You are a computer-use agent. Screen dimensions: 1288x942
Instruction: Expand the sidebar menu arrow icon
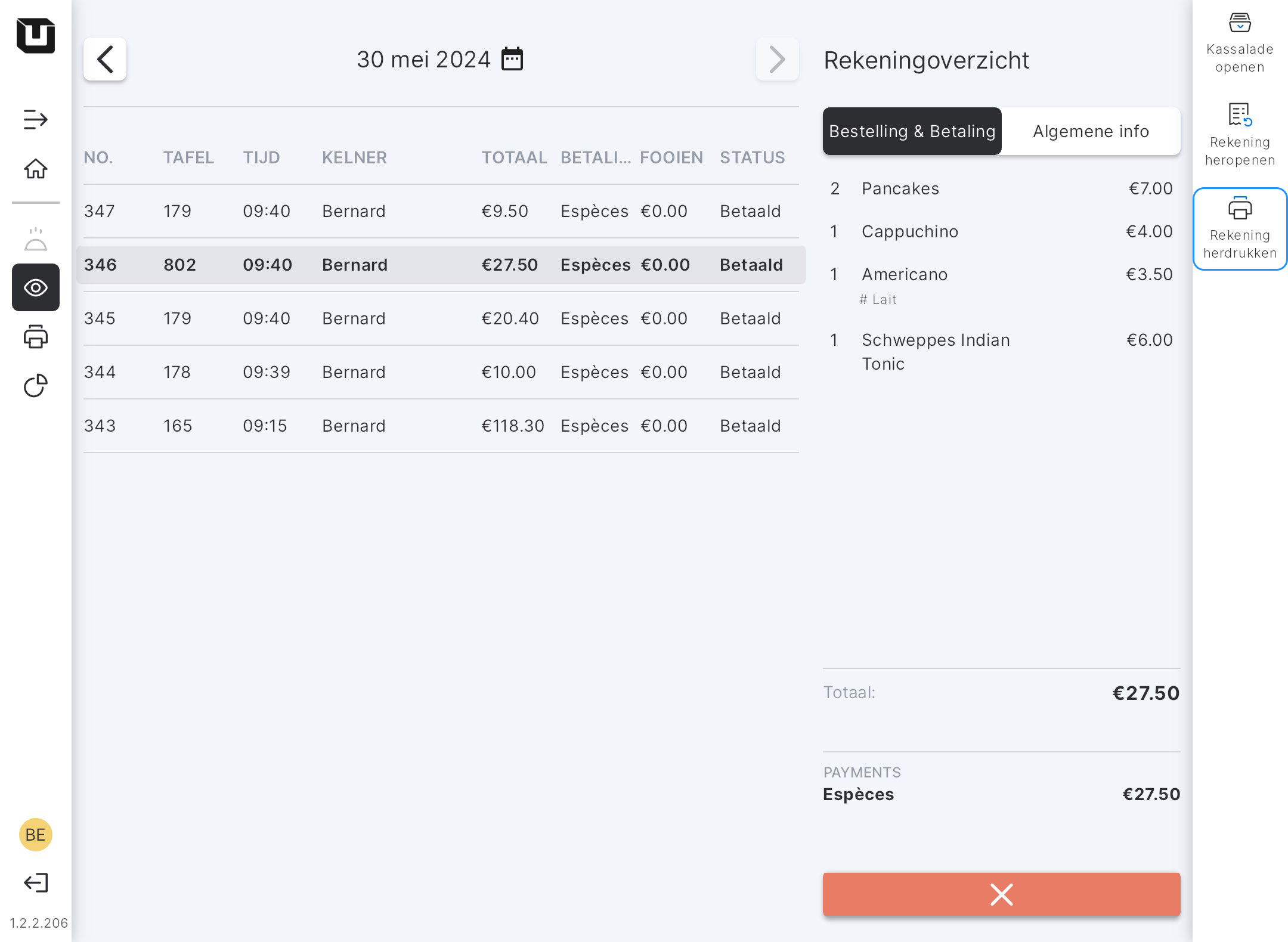(36, 119)
